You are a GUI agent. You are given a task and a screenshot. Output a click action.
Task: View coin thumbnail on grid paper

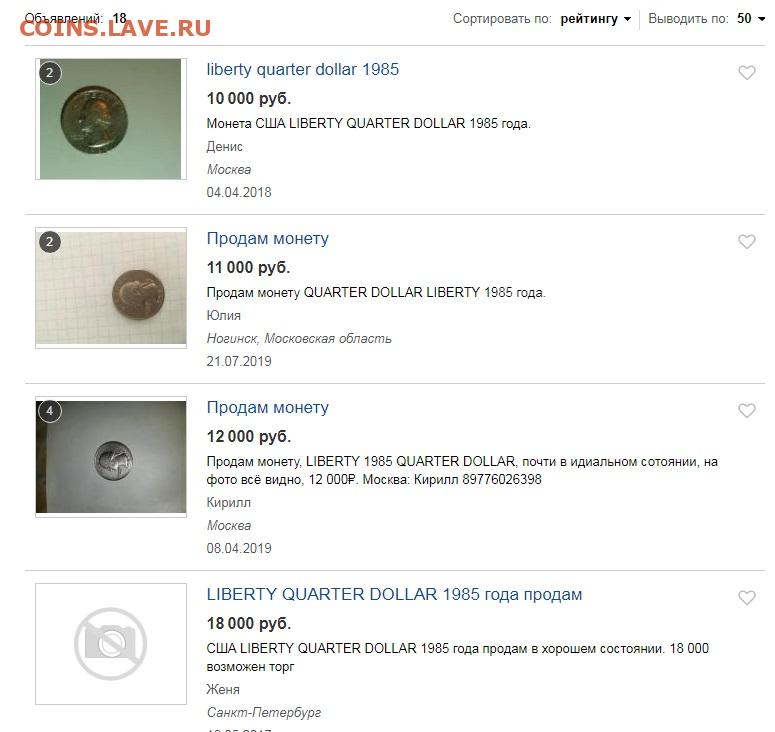coord(111,288)
